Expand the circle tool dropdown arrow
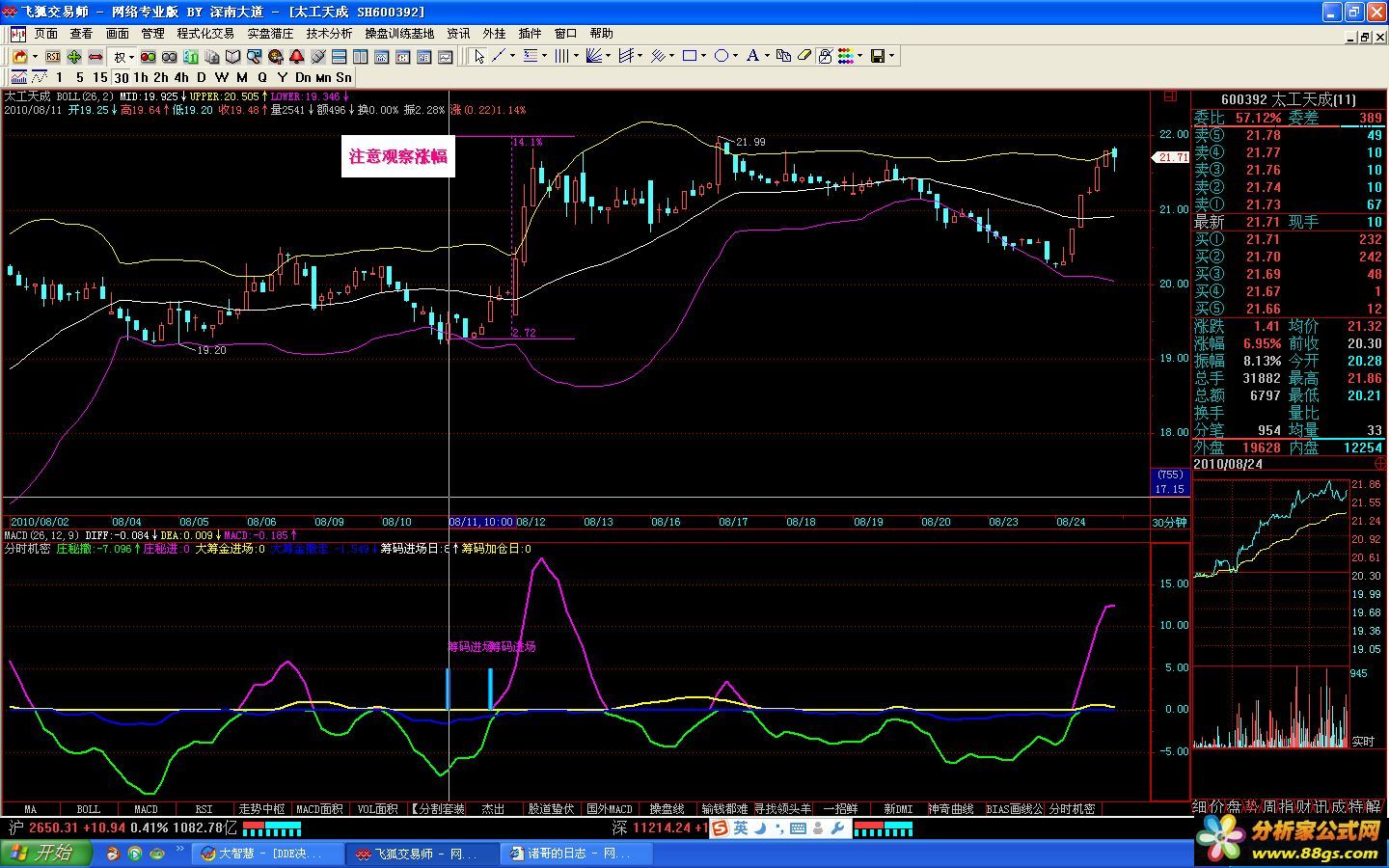Screen dimensions: 1389x868 click(735, 56)
